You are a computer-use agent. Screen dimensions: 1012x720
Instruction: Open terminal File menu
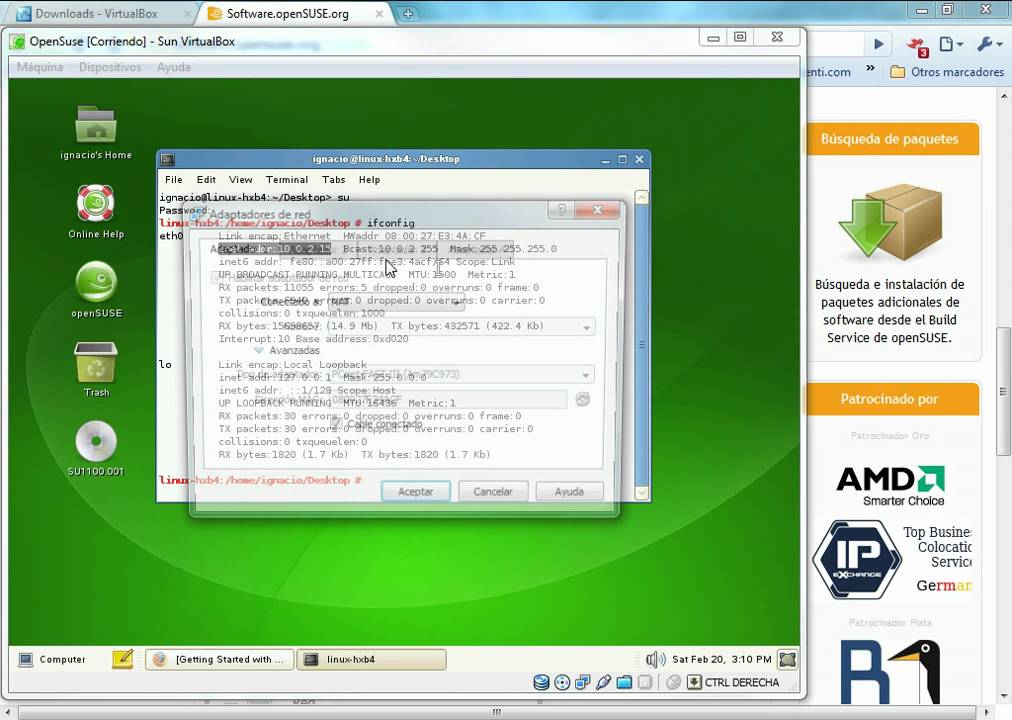pyautogui.click(x=174, y=179)
